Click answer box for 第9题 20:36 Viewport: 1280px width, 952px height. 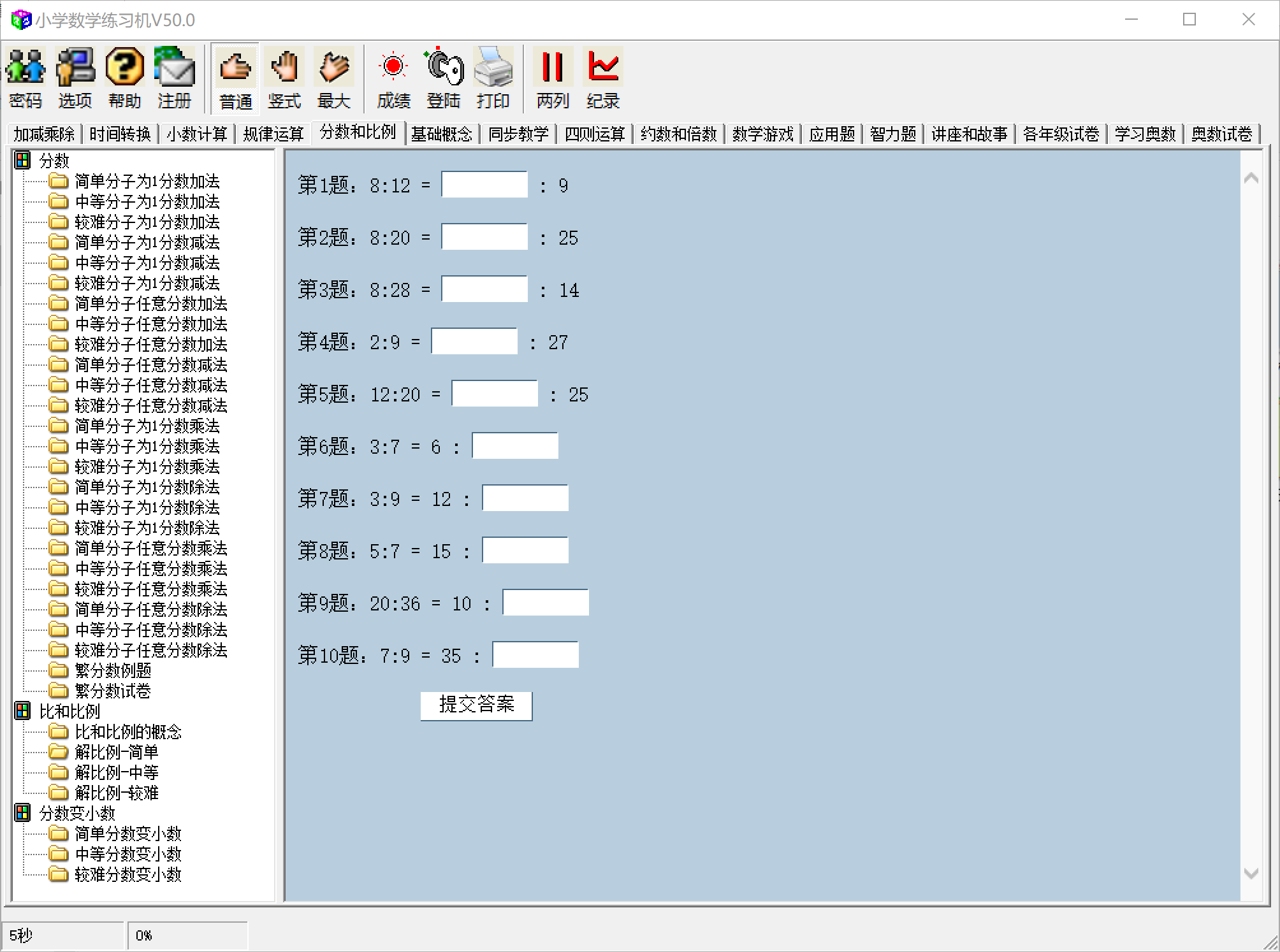click(546, 603)
